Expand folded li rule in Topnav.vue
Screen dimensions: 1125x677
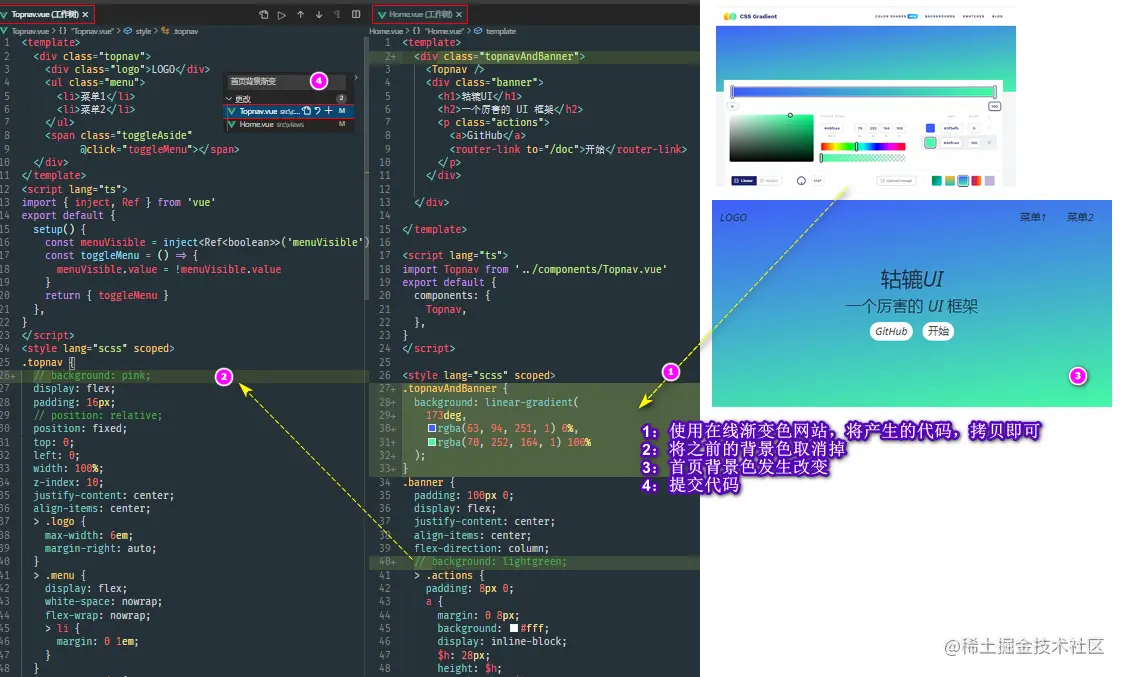point(48,628)
